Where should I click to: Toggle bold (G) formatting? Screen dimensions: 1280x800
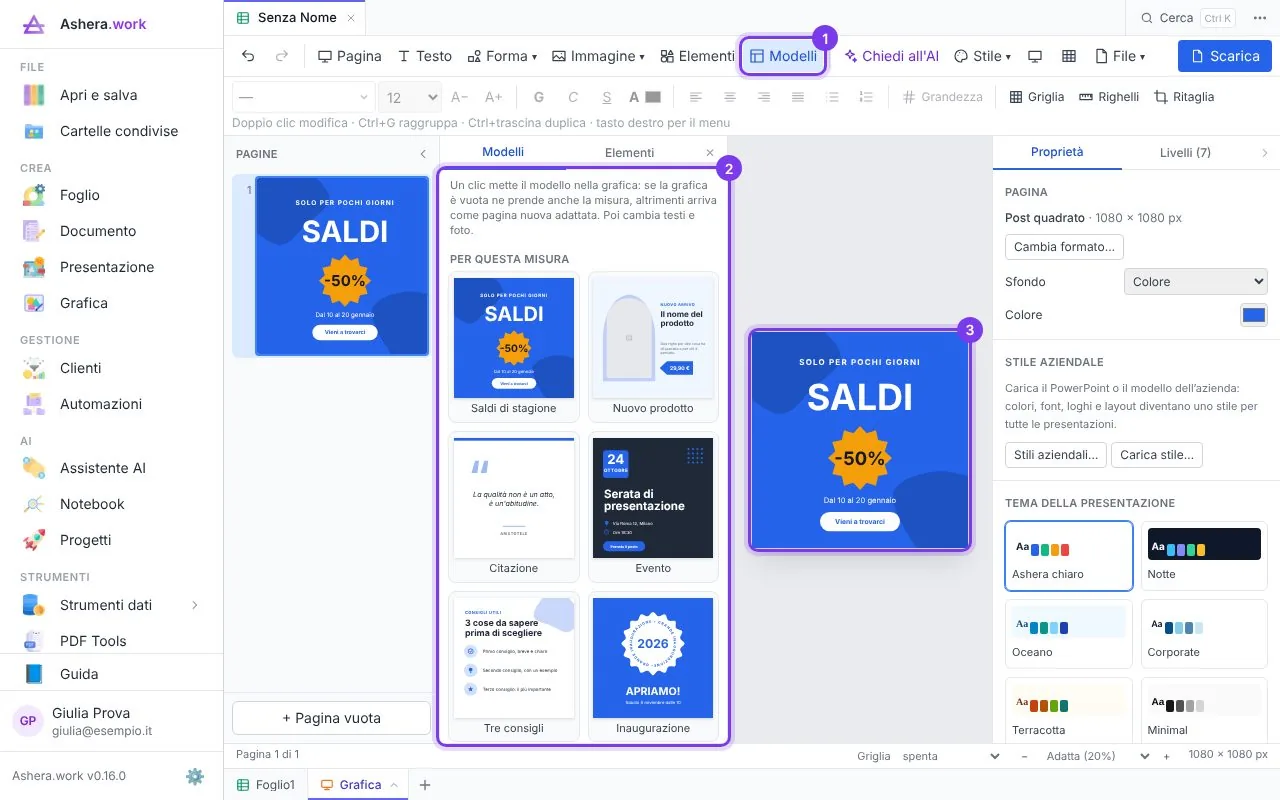click(539, 97)
